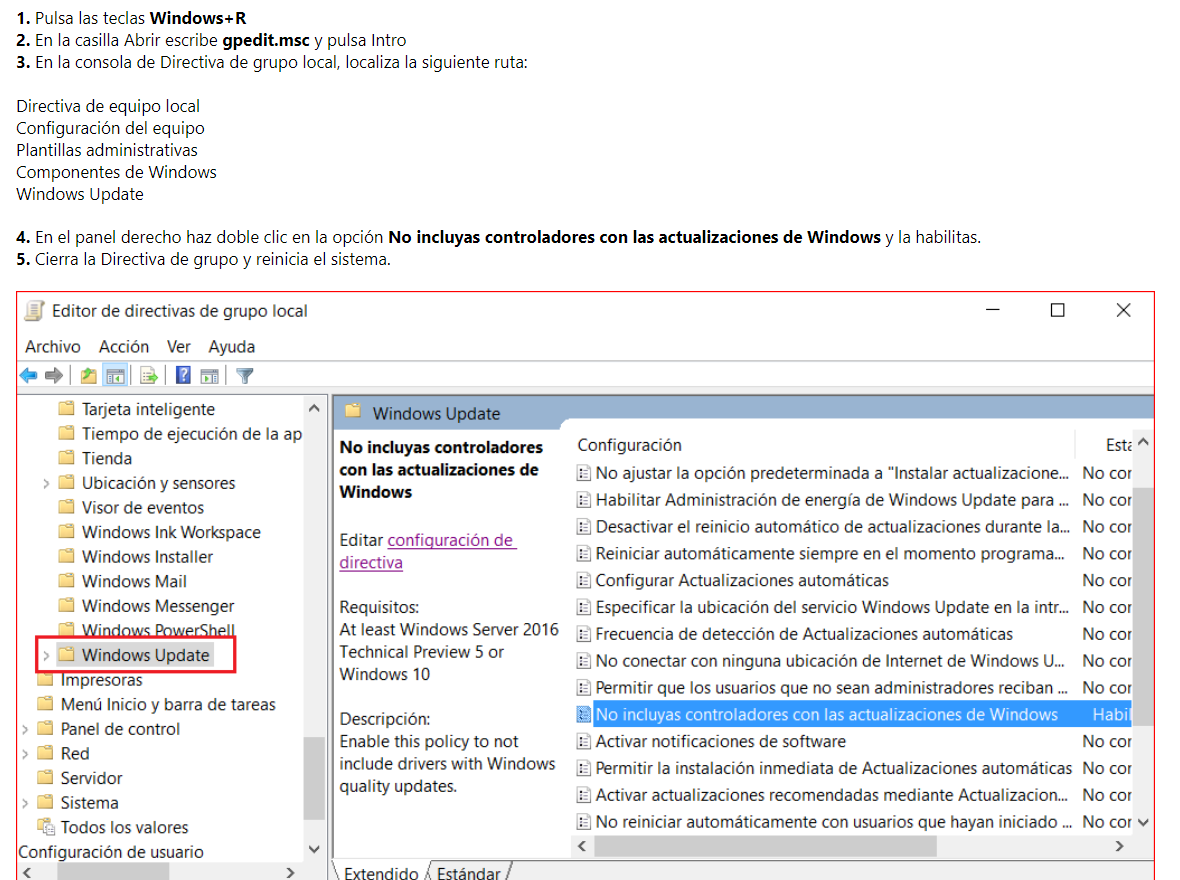This screenshot has width=1180, height=880.
Task: Click the Back arrow toolbar icon
Action: (x=29, y=375)
